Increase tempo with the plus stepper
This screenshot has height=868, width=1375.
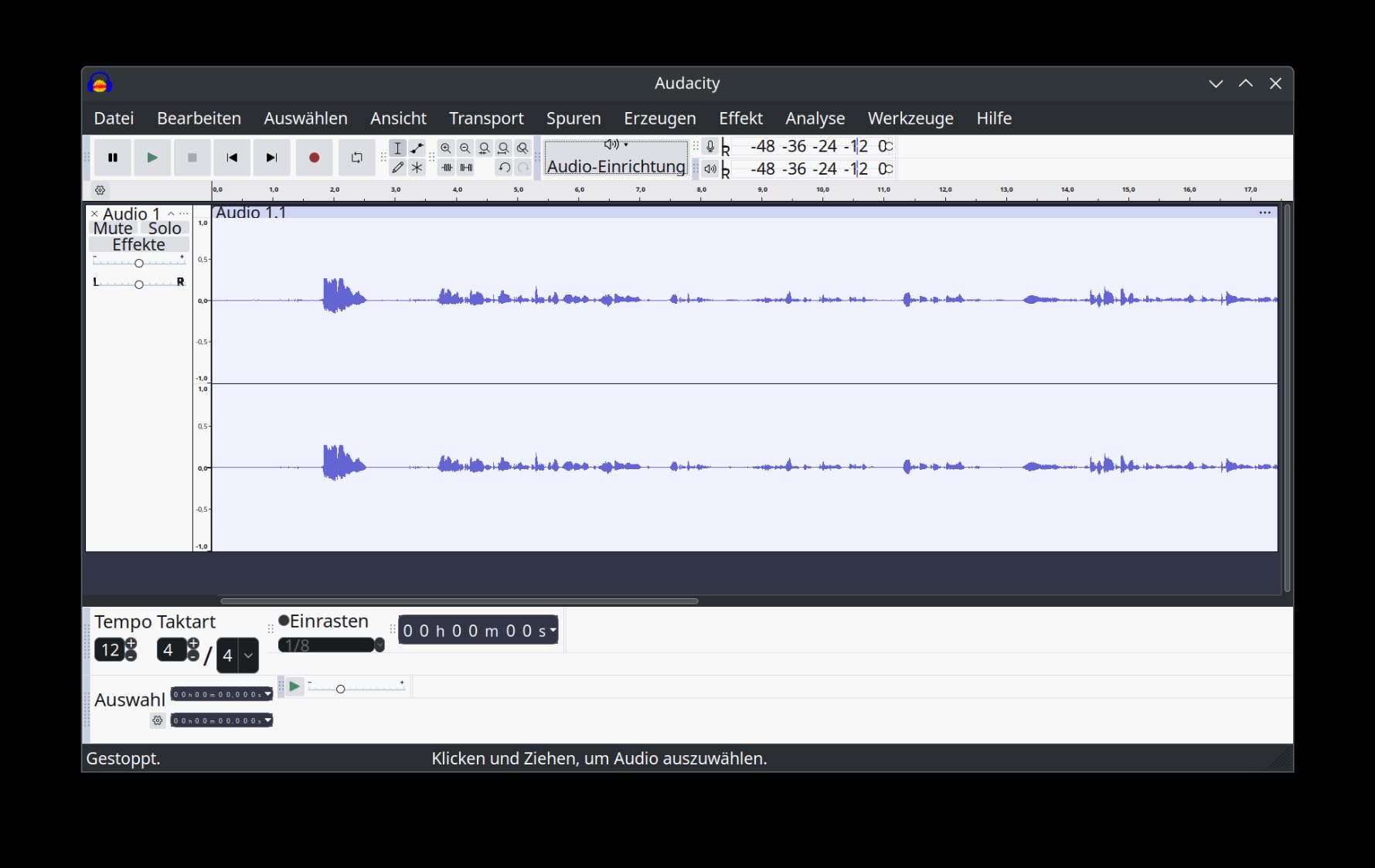pos(131,644)
